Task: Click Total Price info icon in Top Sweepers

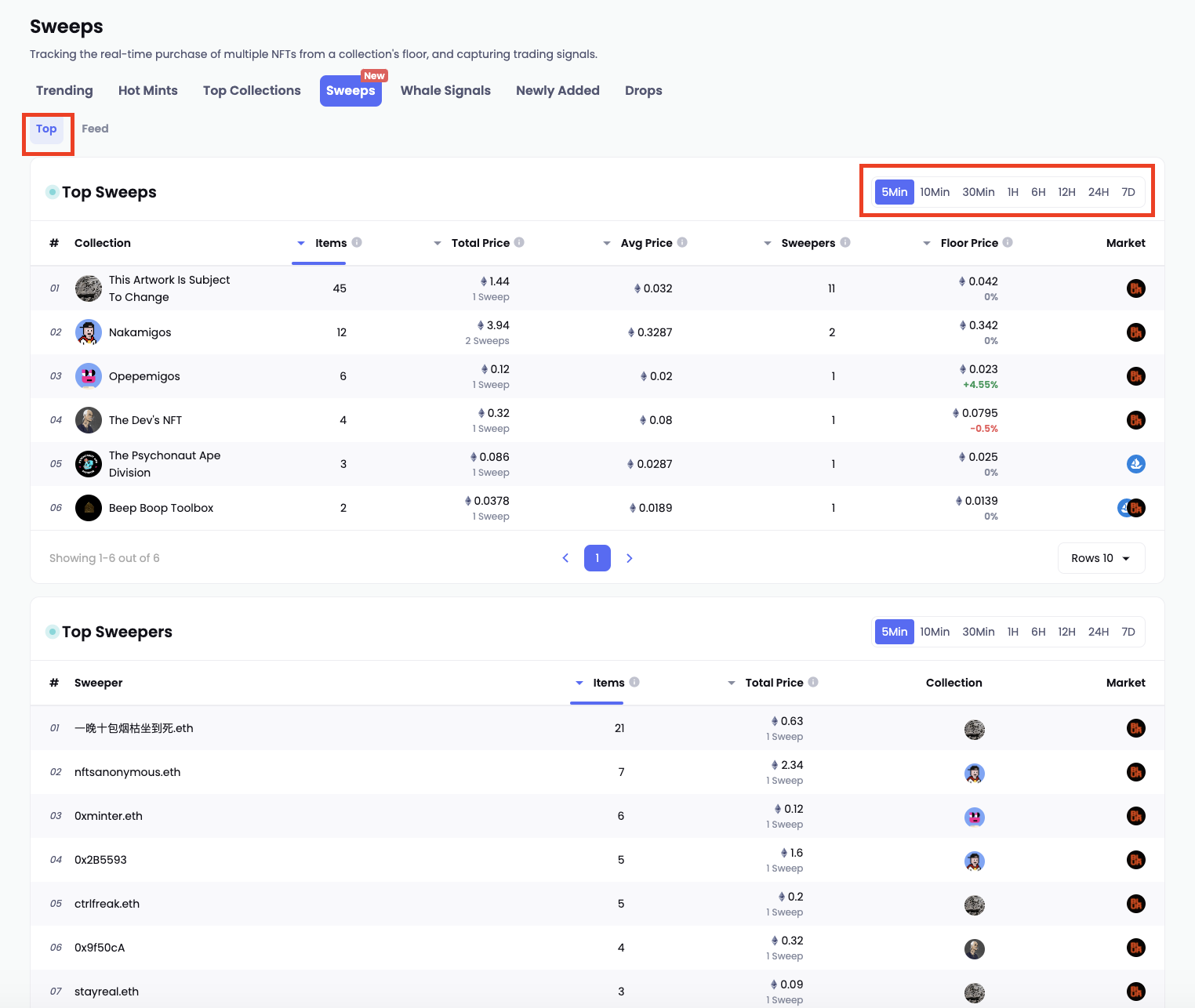Action: coord(813,682)
